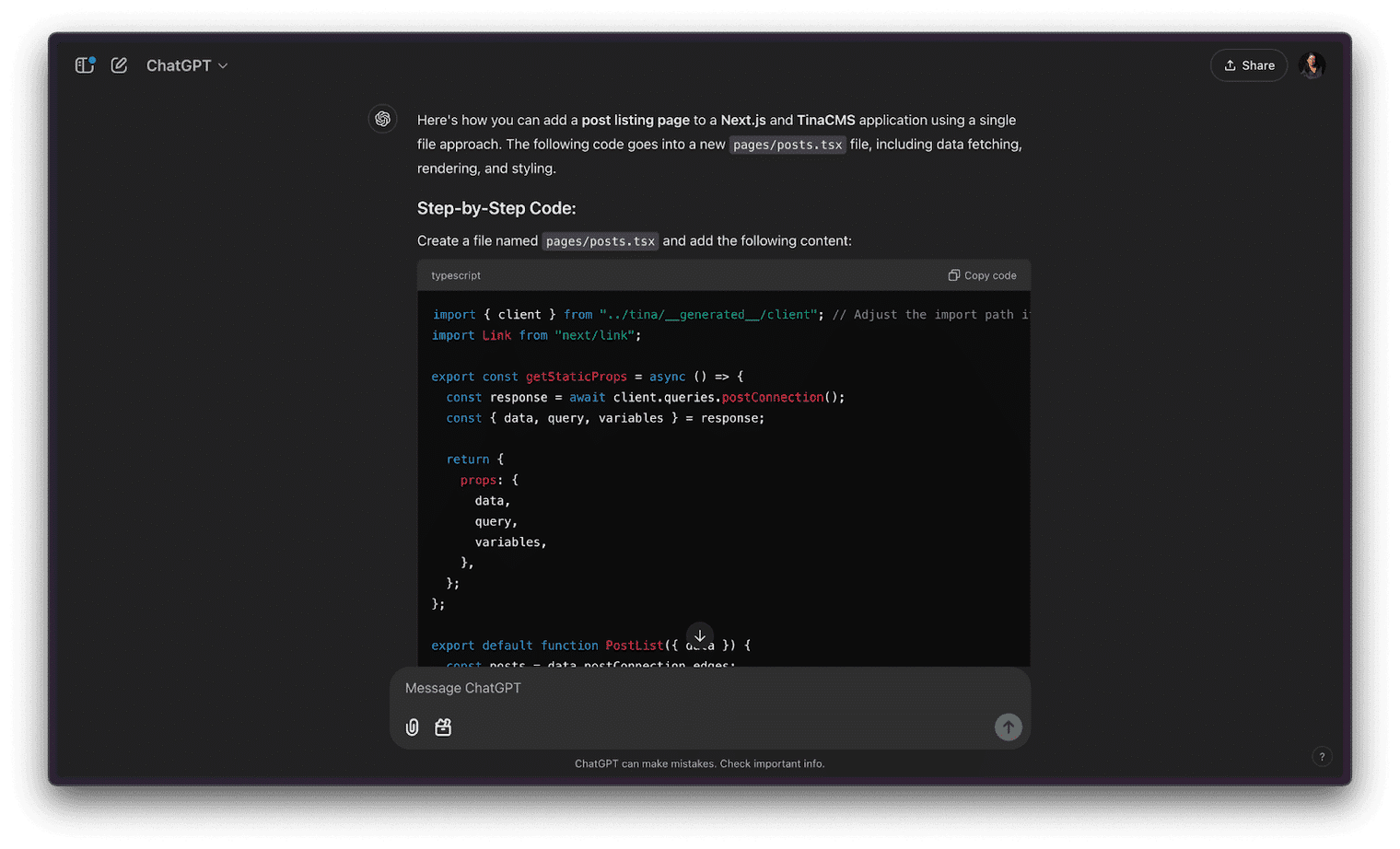This screenshot has width=1400, height=849.
Task: Open the tools icon beside the paperclip
Action: (443, 727)
